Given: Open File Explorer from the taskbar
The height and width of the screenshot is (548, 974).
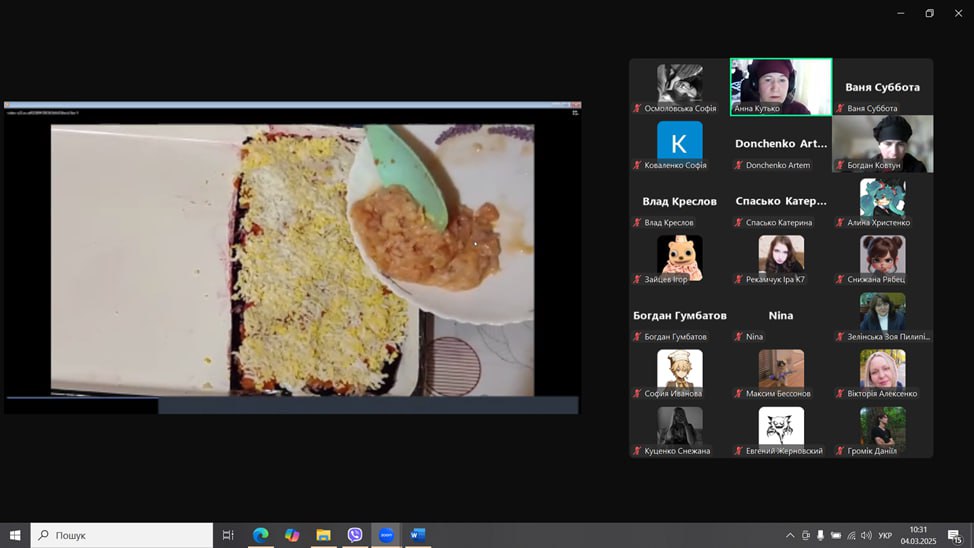Looking at the screenshot, I should (x=323, y=535).
